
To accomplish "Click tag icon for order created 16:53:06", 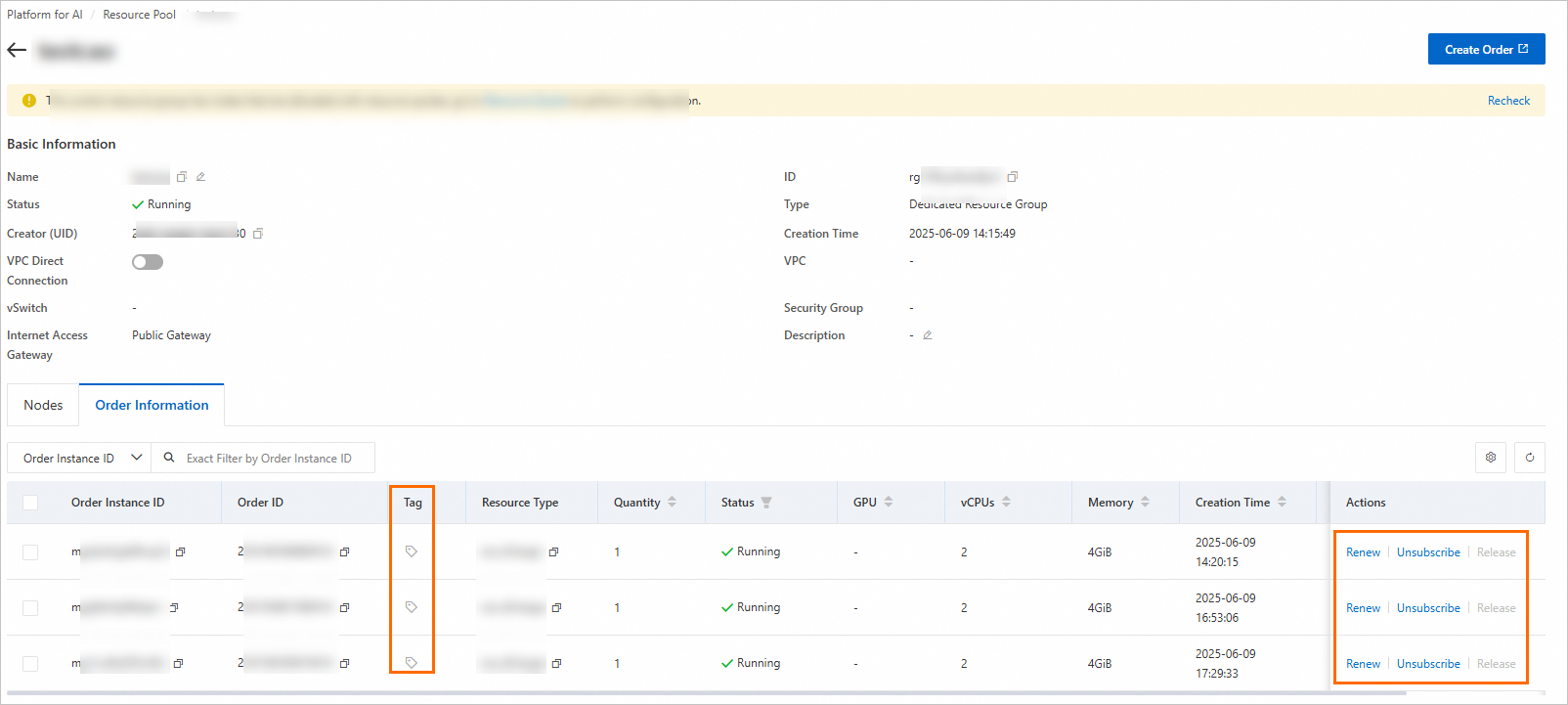I will tap(412, 607).
